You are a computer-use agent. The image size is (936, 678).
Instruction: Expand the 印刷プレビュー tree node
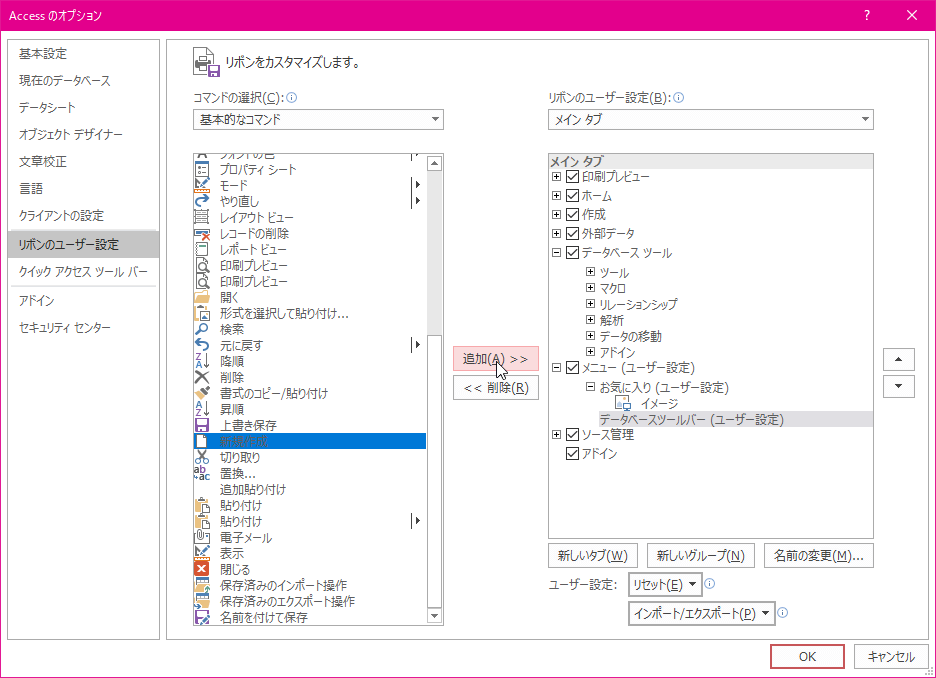click(556, 177)
